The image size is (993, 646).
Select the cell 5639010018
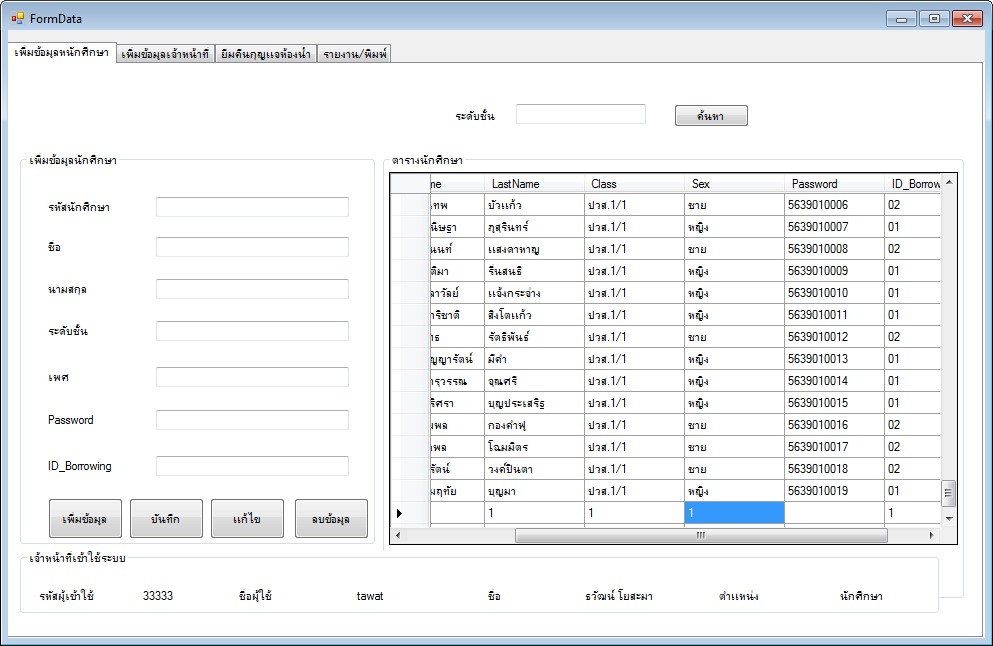coord(835,469)
